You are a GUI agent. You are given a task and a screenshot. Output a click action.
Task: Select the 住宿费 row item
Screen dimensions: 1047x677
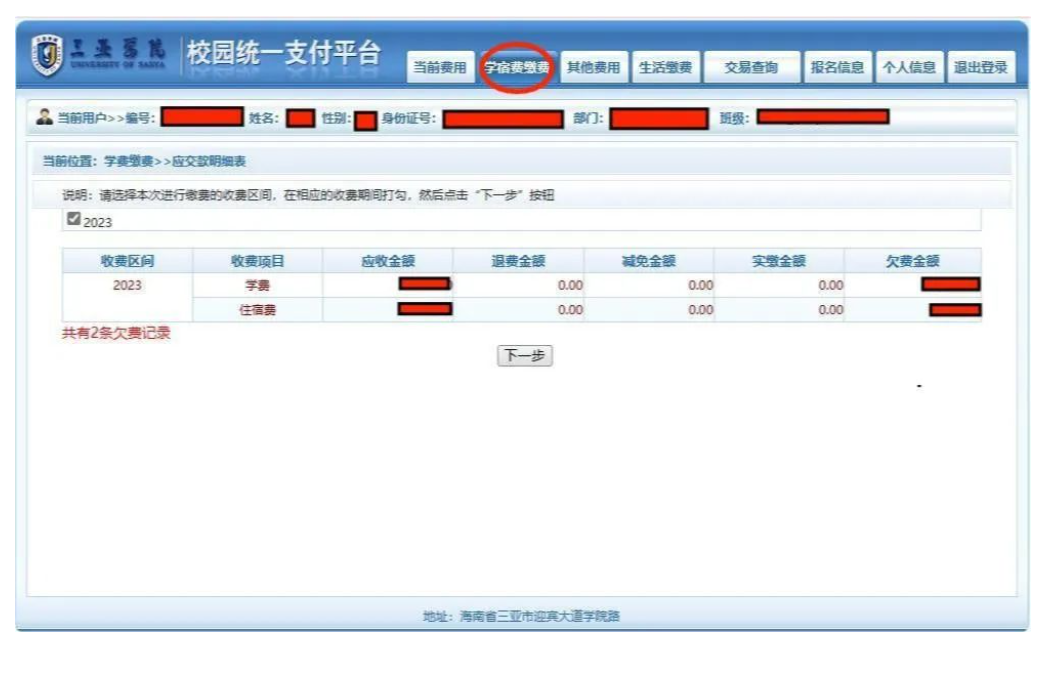(257, 310)
